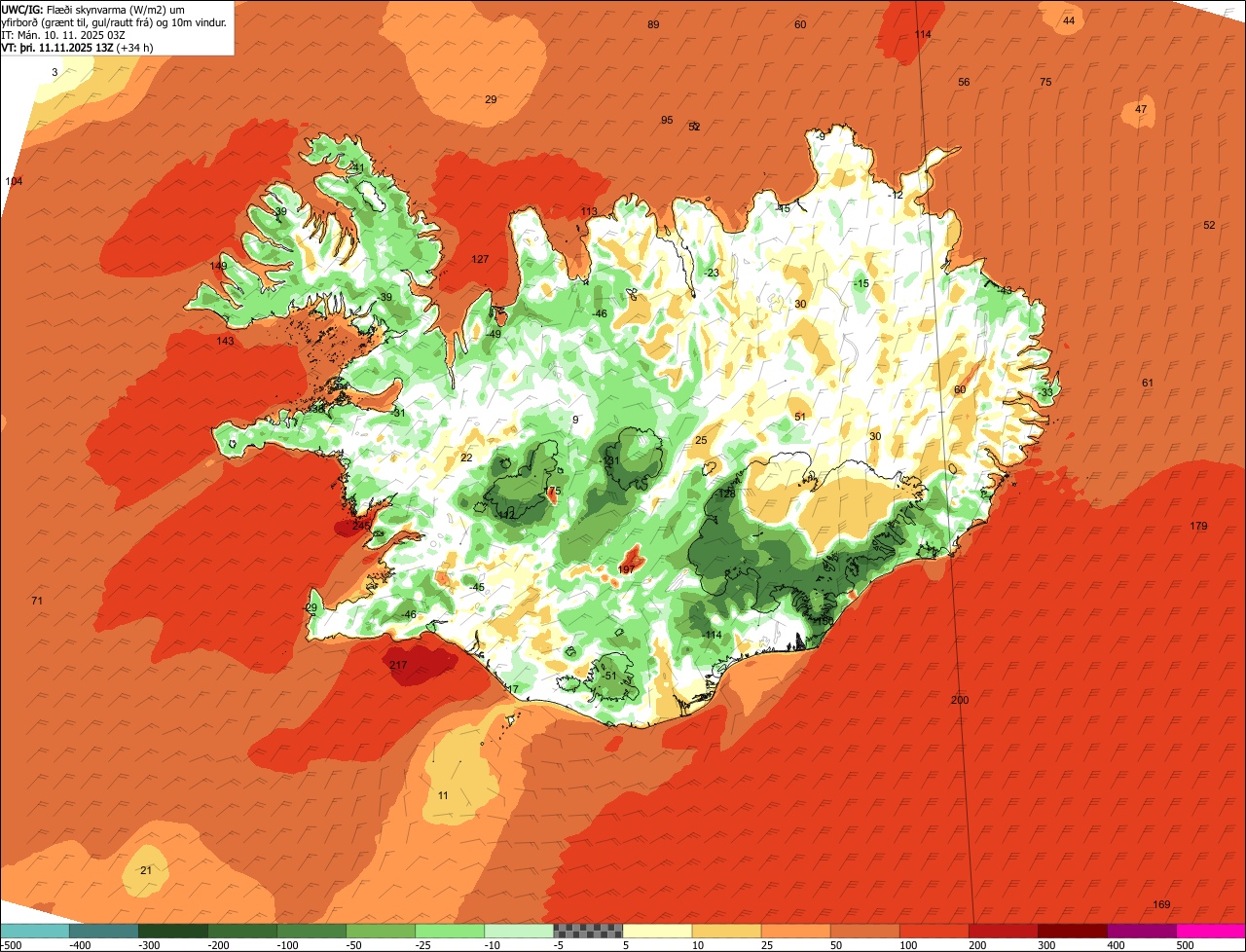
Task: Select the value 143 over the sea
Action: tap(225, 341)
